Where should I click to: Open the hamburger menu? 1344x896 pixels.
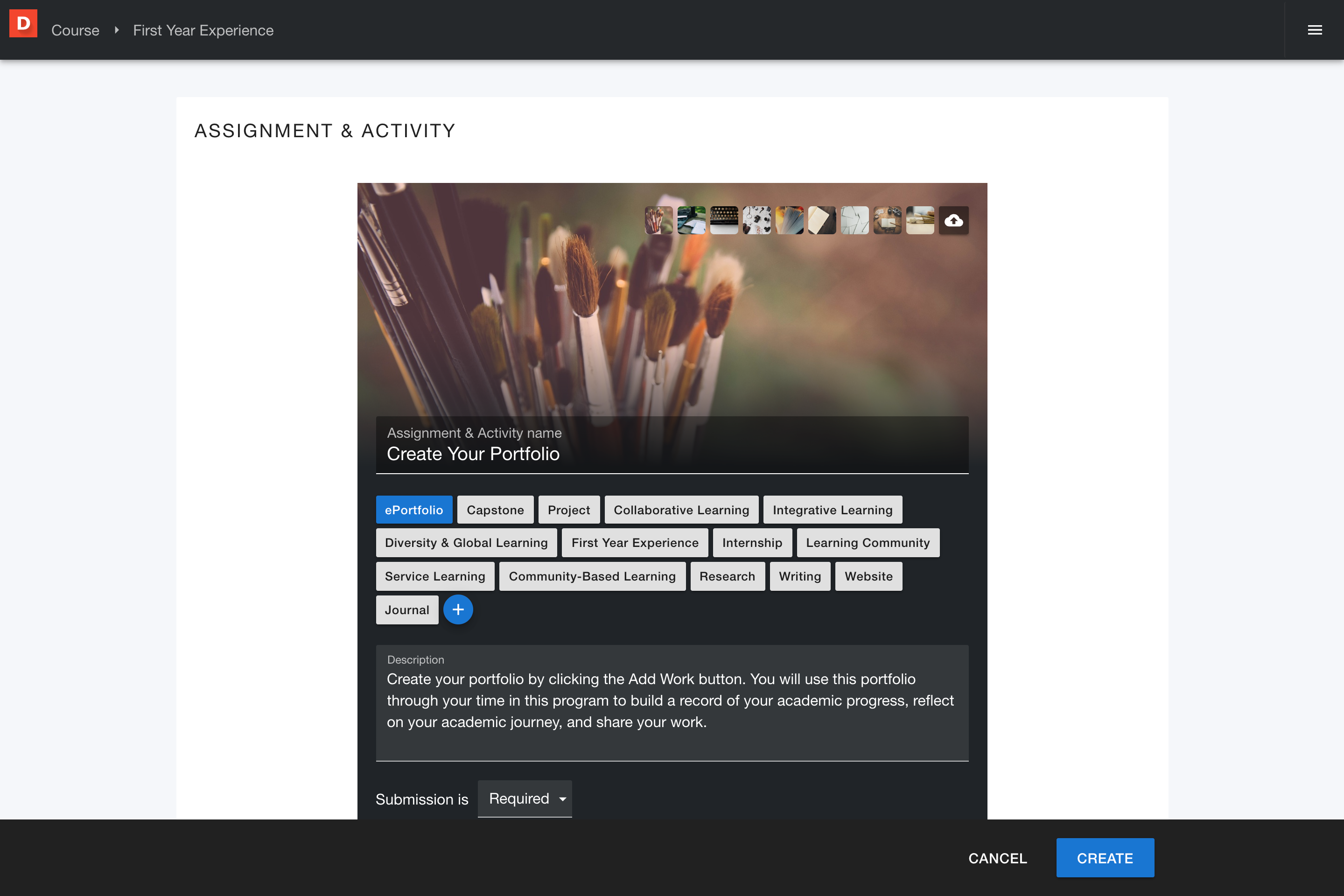(x=1314, y=30)
